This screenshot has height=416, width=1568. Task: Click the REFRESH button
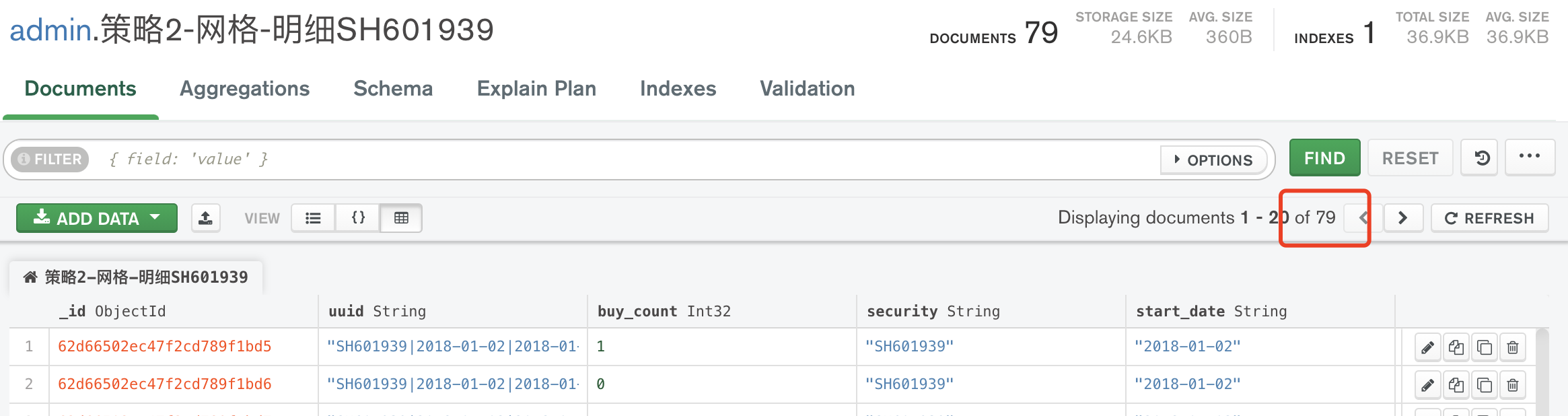click(x=1489, y=218)
